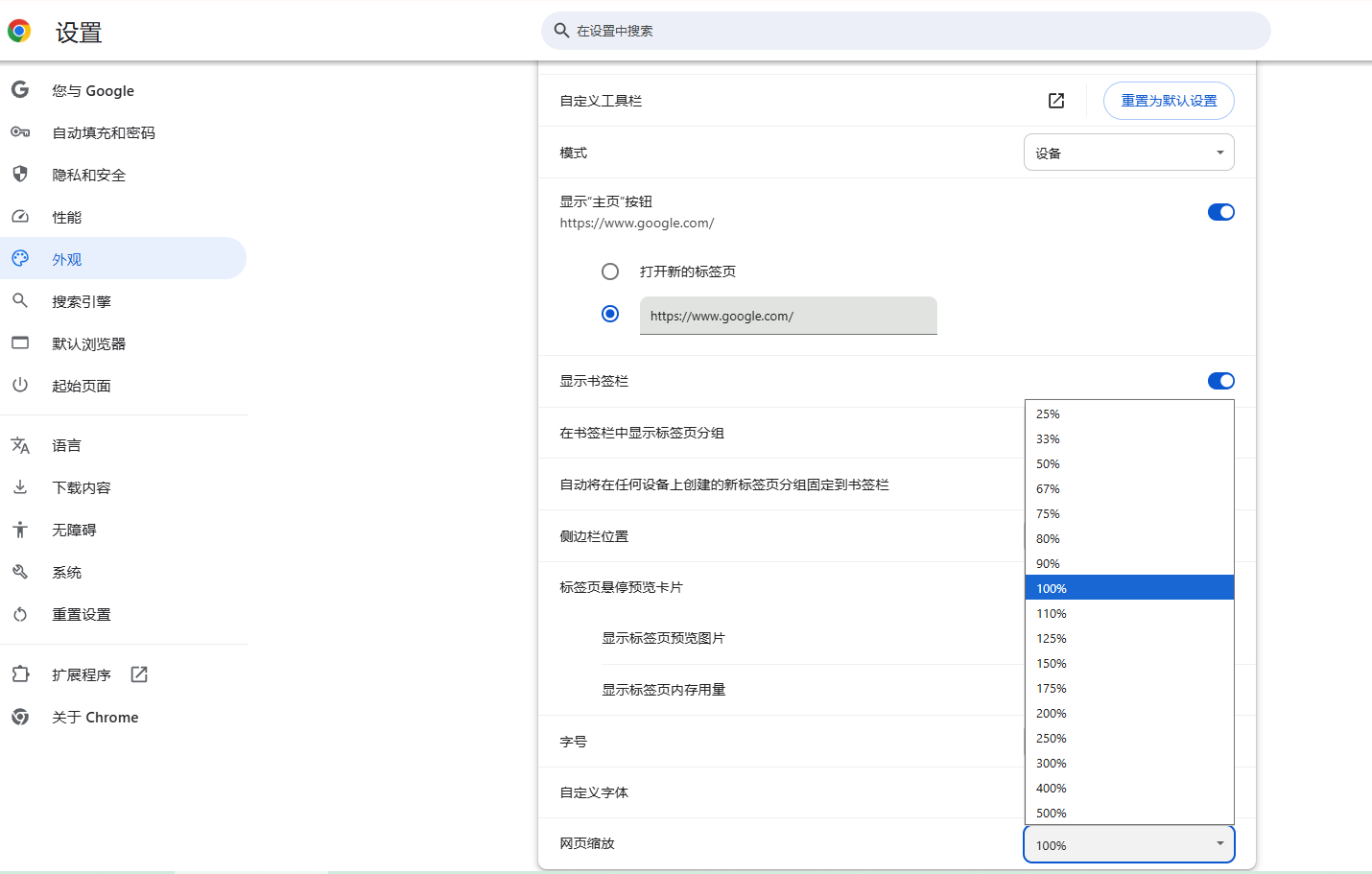Click the 显示标签页内存用量 row label
Screen dimensions: 1372x874
(x=663, y=690)
